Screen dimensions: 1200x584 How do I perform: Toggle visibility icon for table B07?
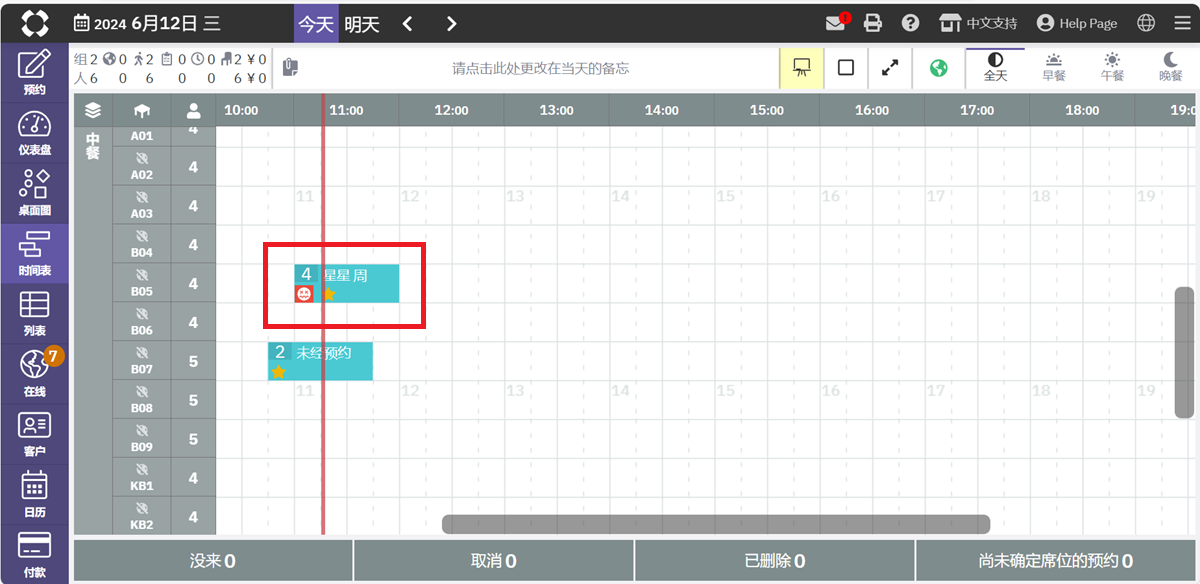(x=142, y=352)
